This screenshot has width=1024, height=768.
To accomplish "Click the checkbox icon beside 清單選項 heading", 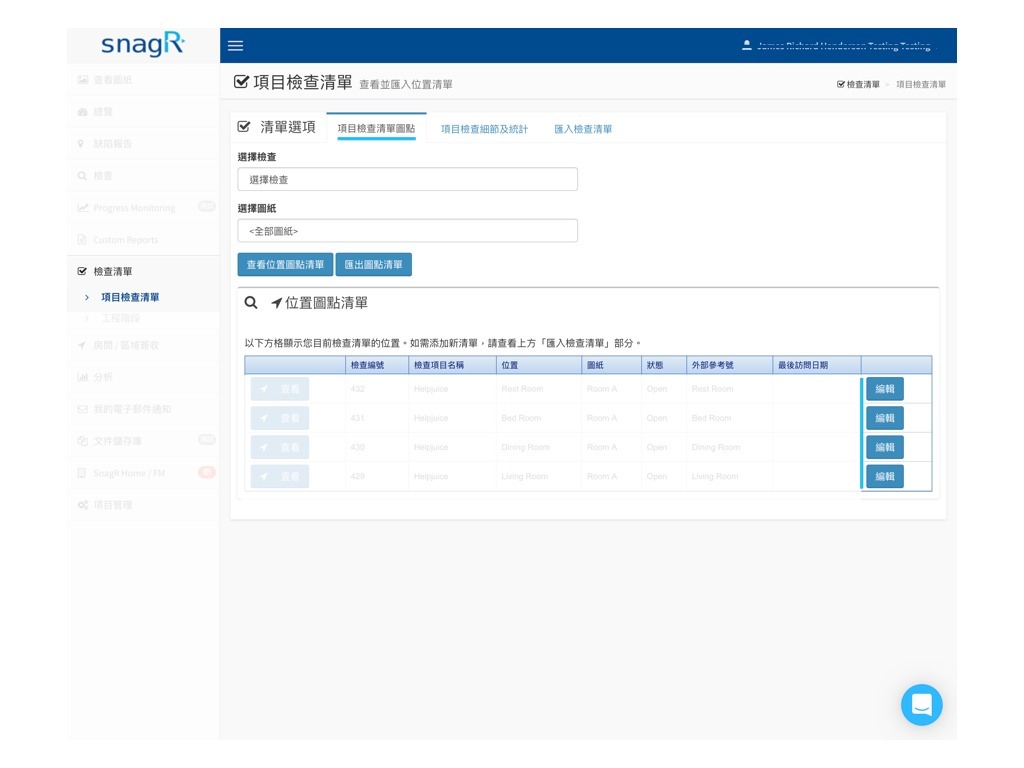I will coord(244,127).
